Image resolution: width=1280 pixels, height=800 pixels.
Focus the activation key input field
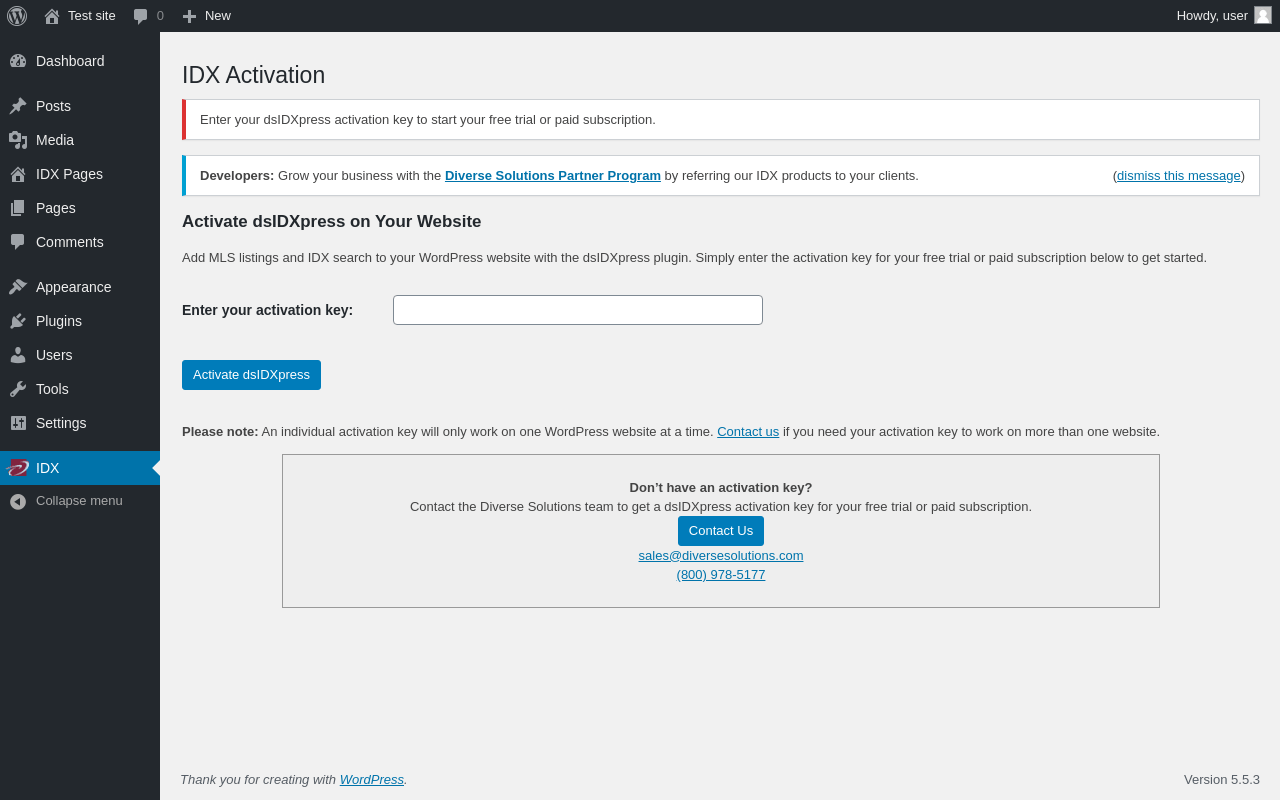[x=578, y=310]
